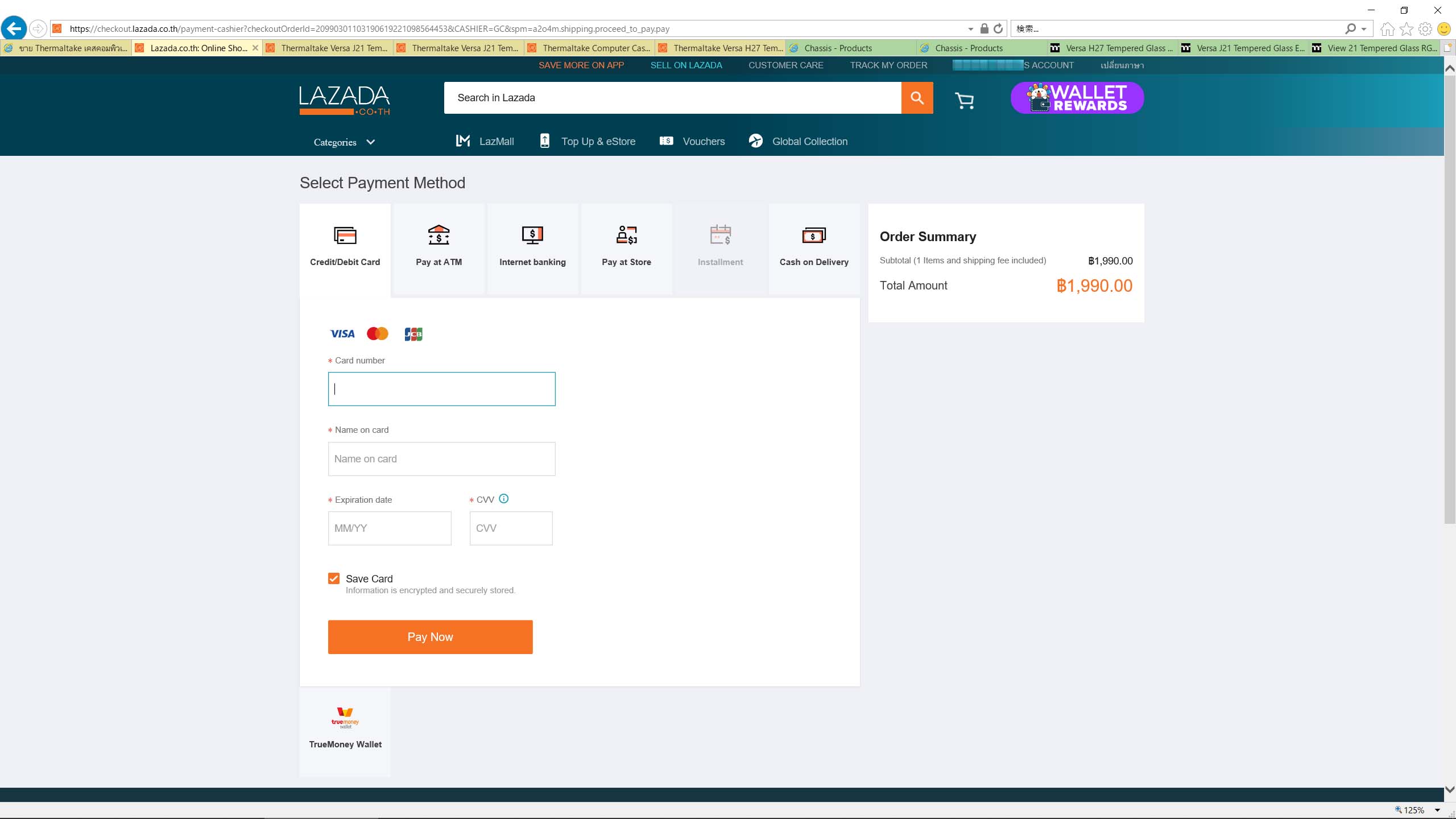Switch to Thermaltake Versa H27 Tem... browser tab

(720, 48)
